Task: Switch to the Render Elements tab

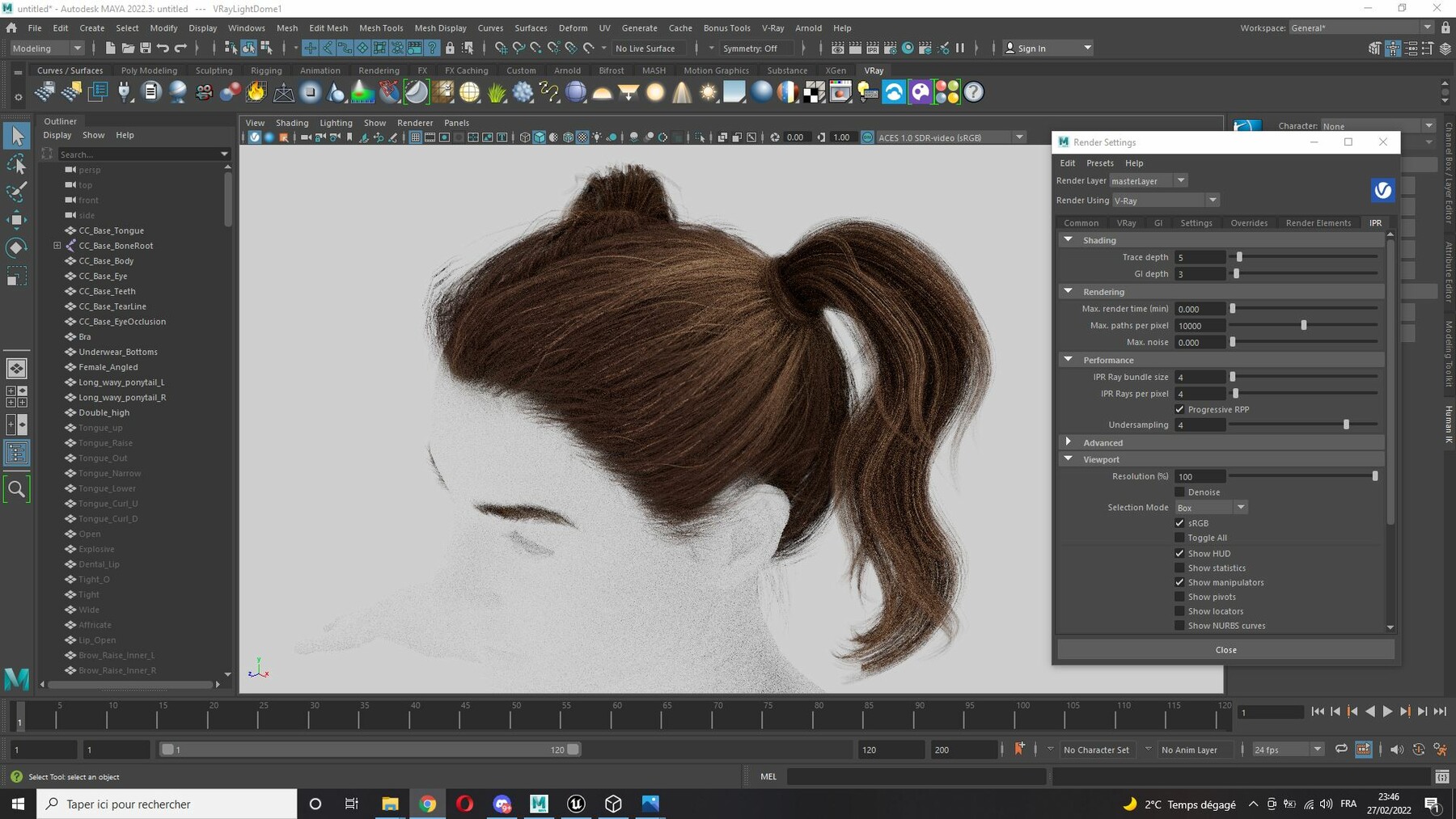Action: [1318, 223]
